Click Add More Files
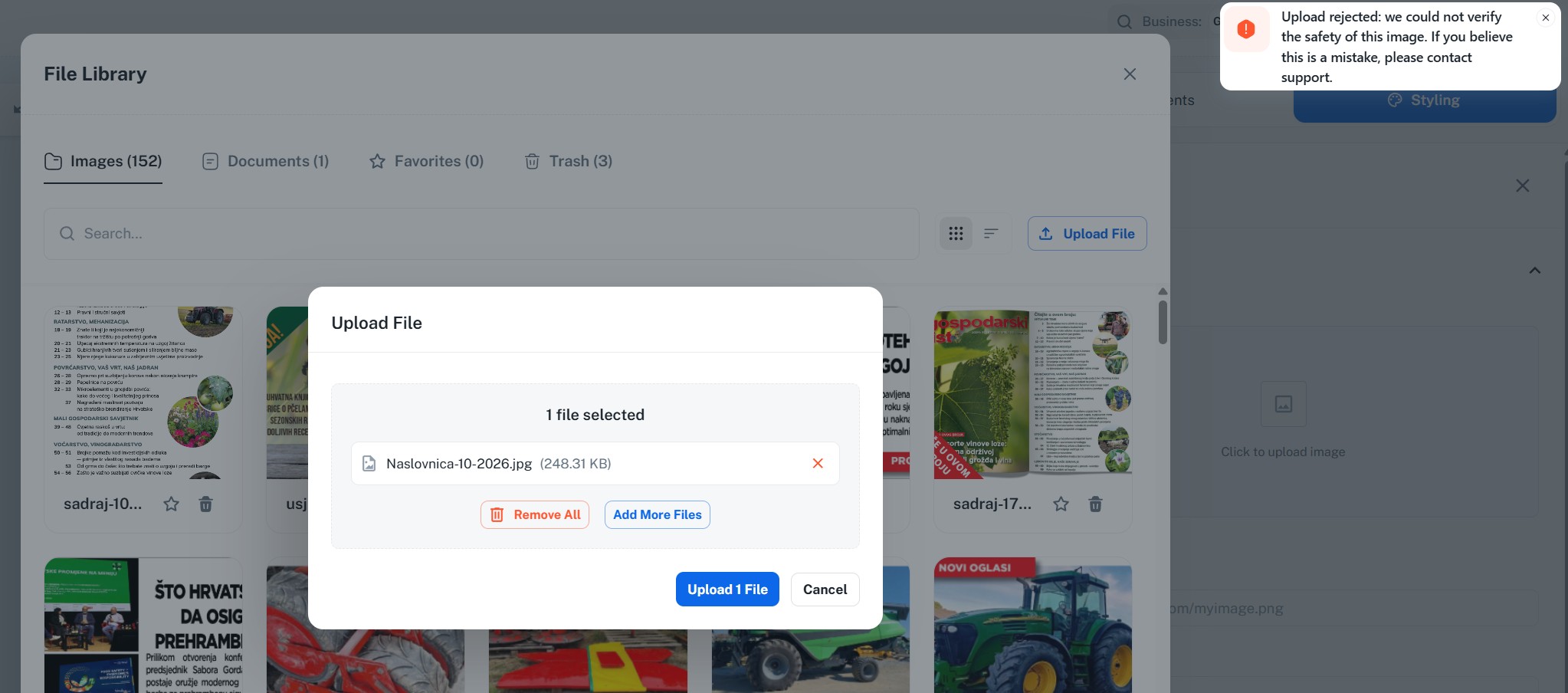 (658, 514)
